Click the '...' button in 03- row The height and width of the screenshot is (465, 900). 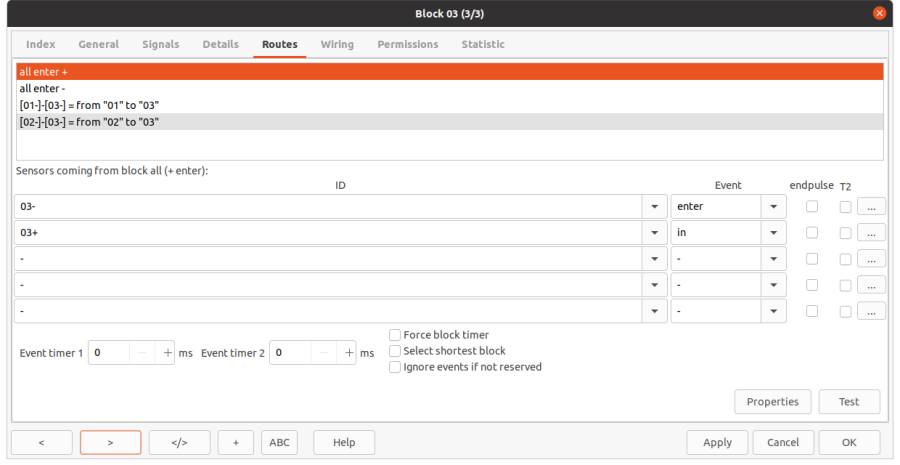point(871,207)
